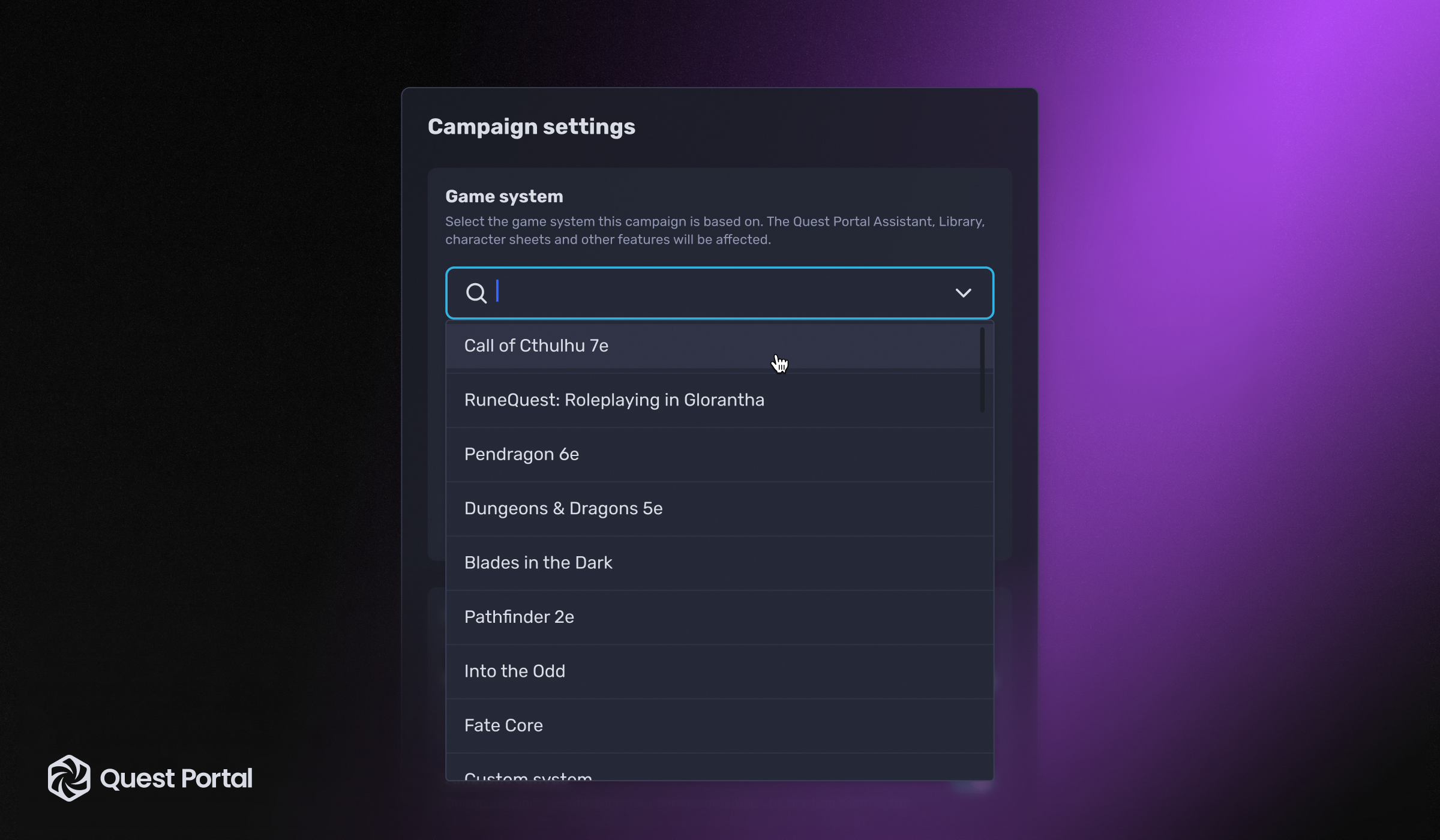Collapse the game system list via the chevron
Image resolution: width=1440 pixels, height=840 pixels.
[x=964, y=293]
